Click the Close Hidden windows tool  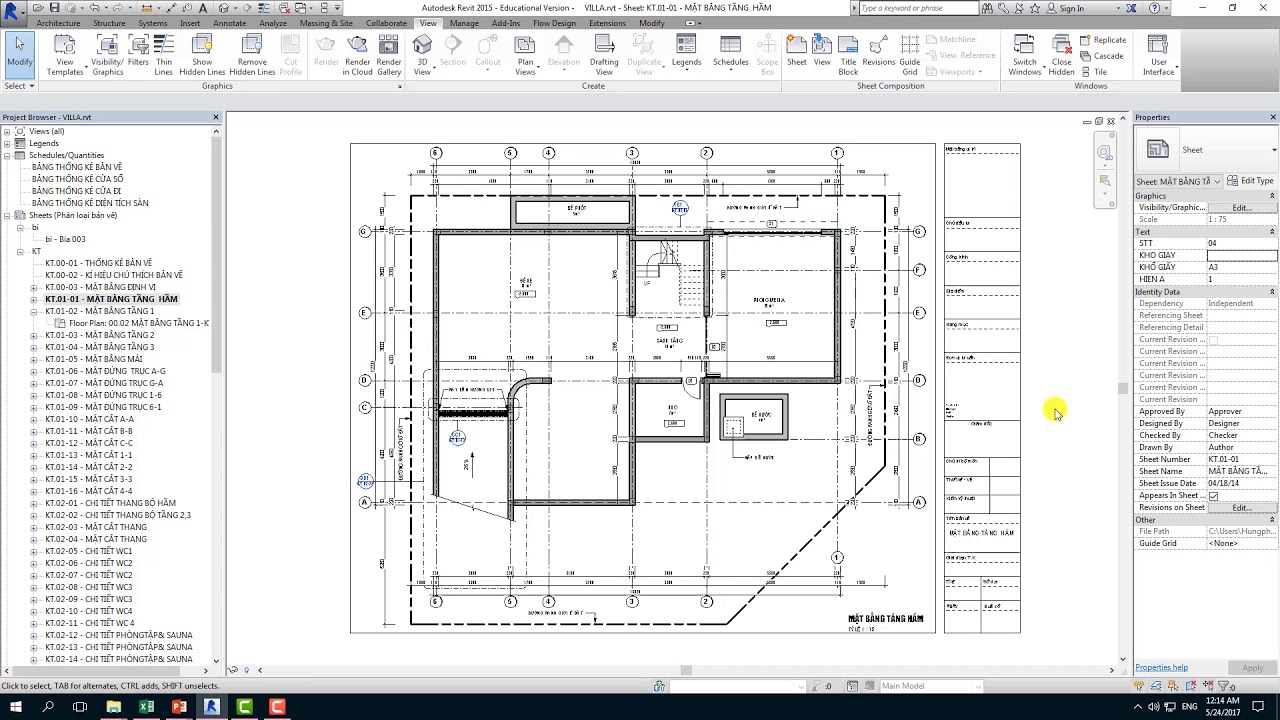coord(1061,55)
